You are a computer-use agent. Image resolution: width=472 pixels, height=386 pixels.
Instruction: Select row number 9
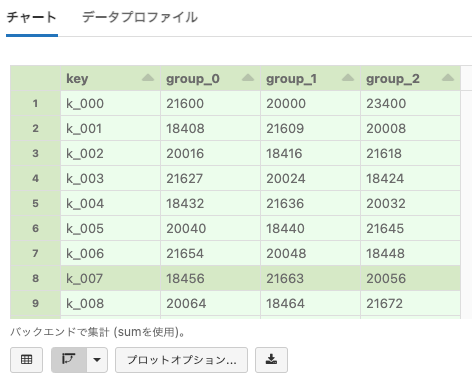tap(35, 303)
